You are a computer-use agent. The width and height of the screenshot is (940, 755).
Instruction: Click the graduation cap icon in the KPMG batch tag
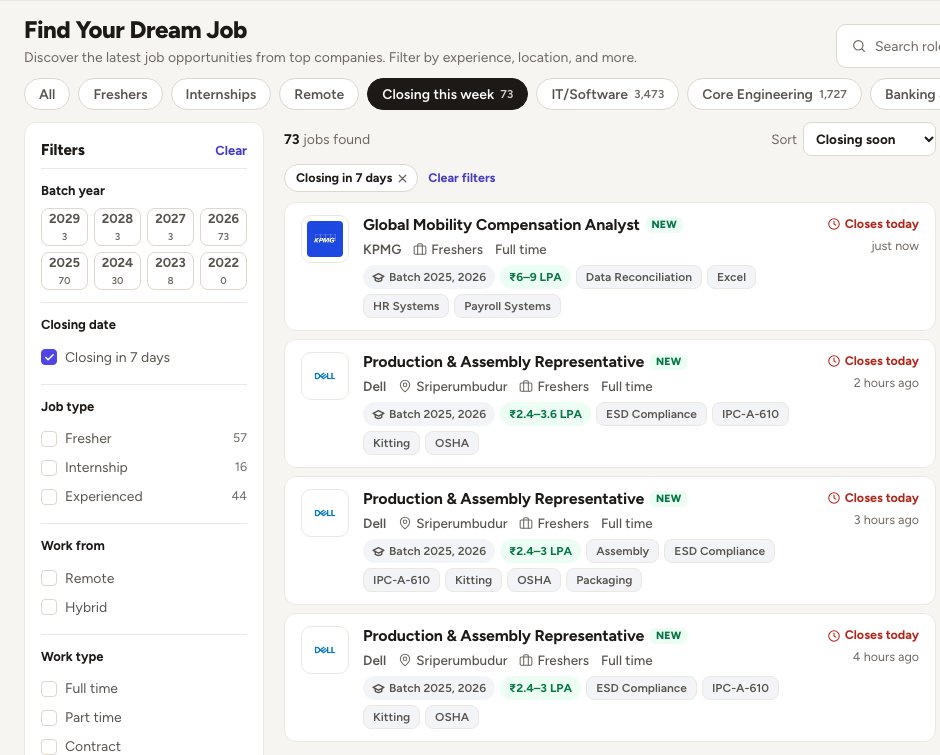point(378,278)
